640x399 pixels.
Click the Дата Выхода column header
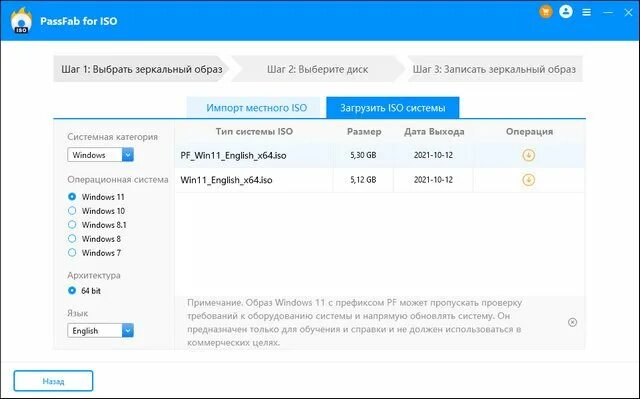click(434, 131)
